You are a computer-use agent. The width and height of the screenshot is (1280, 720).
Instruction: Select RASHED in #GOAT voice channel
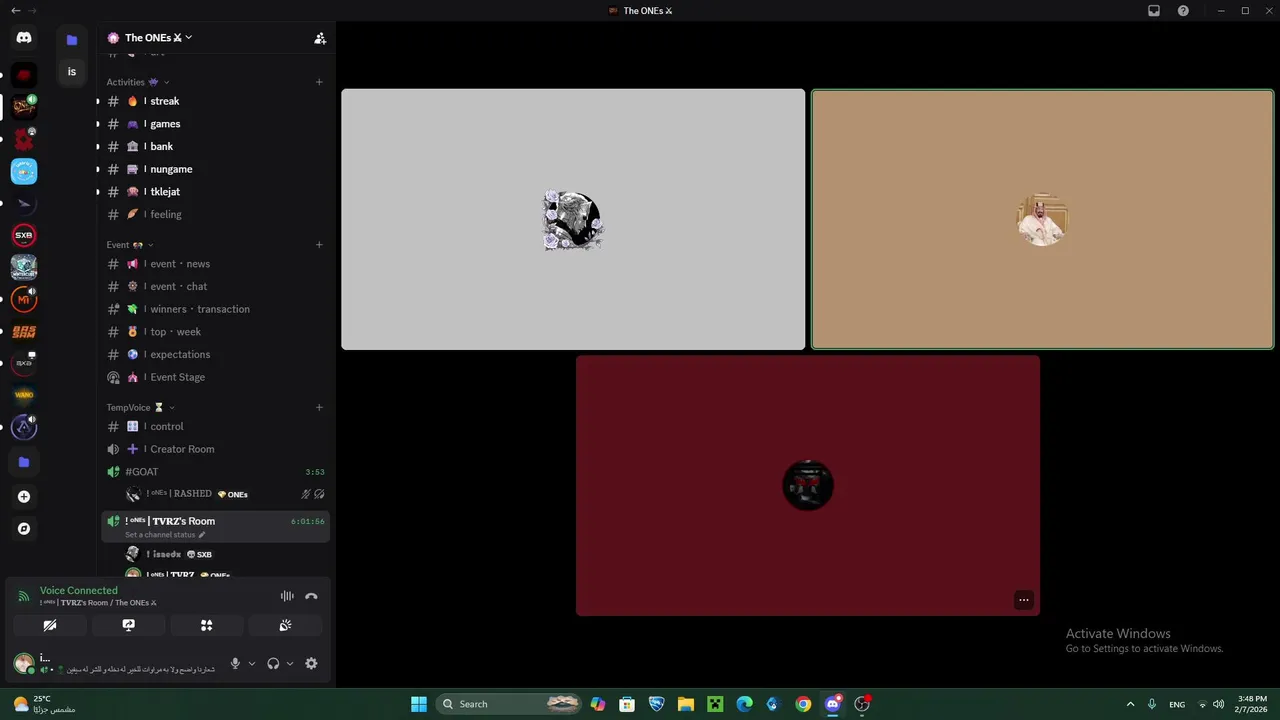click(225, 494)
